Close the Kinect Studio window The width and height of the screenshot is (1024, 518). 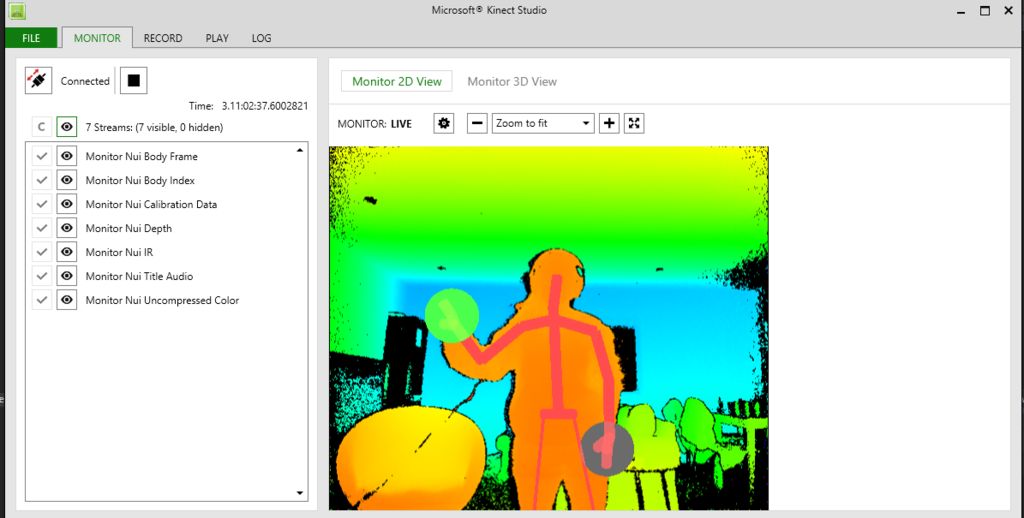click(1008, 10)
